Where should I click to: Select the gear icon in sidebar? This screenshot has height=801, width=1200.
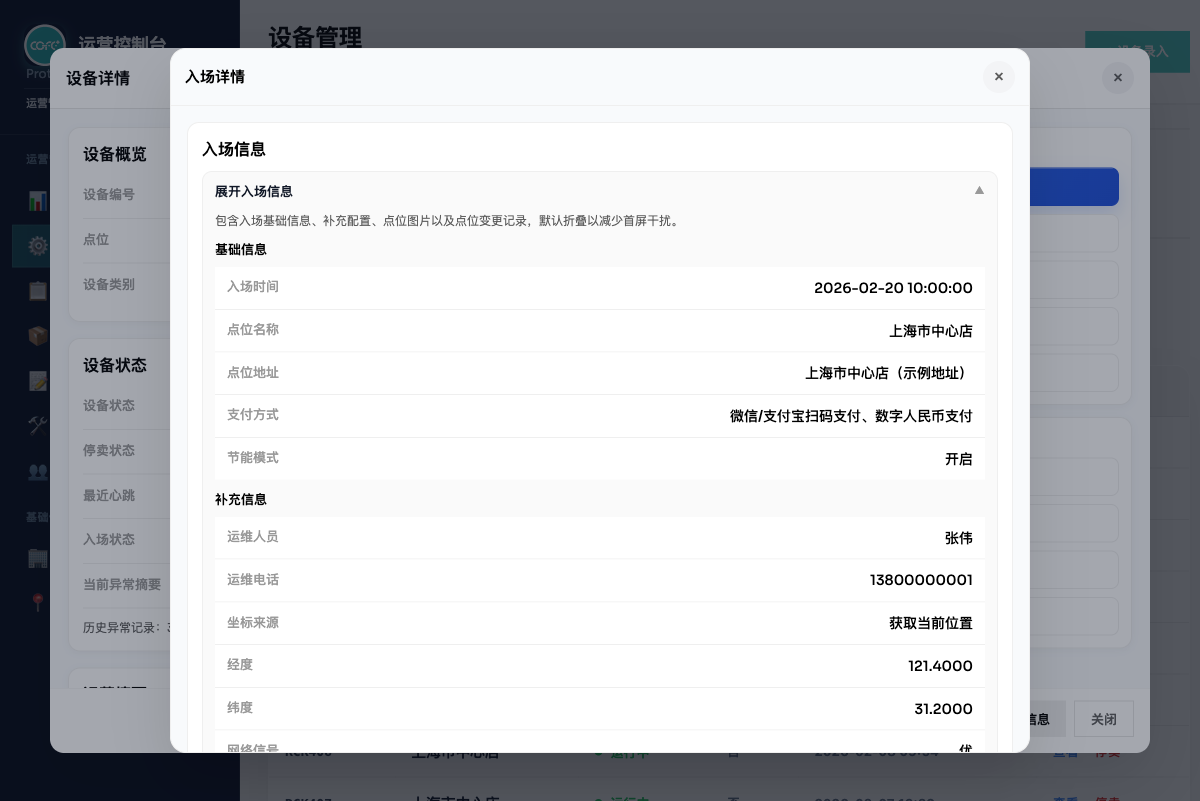click(38, 246)
